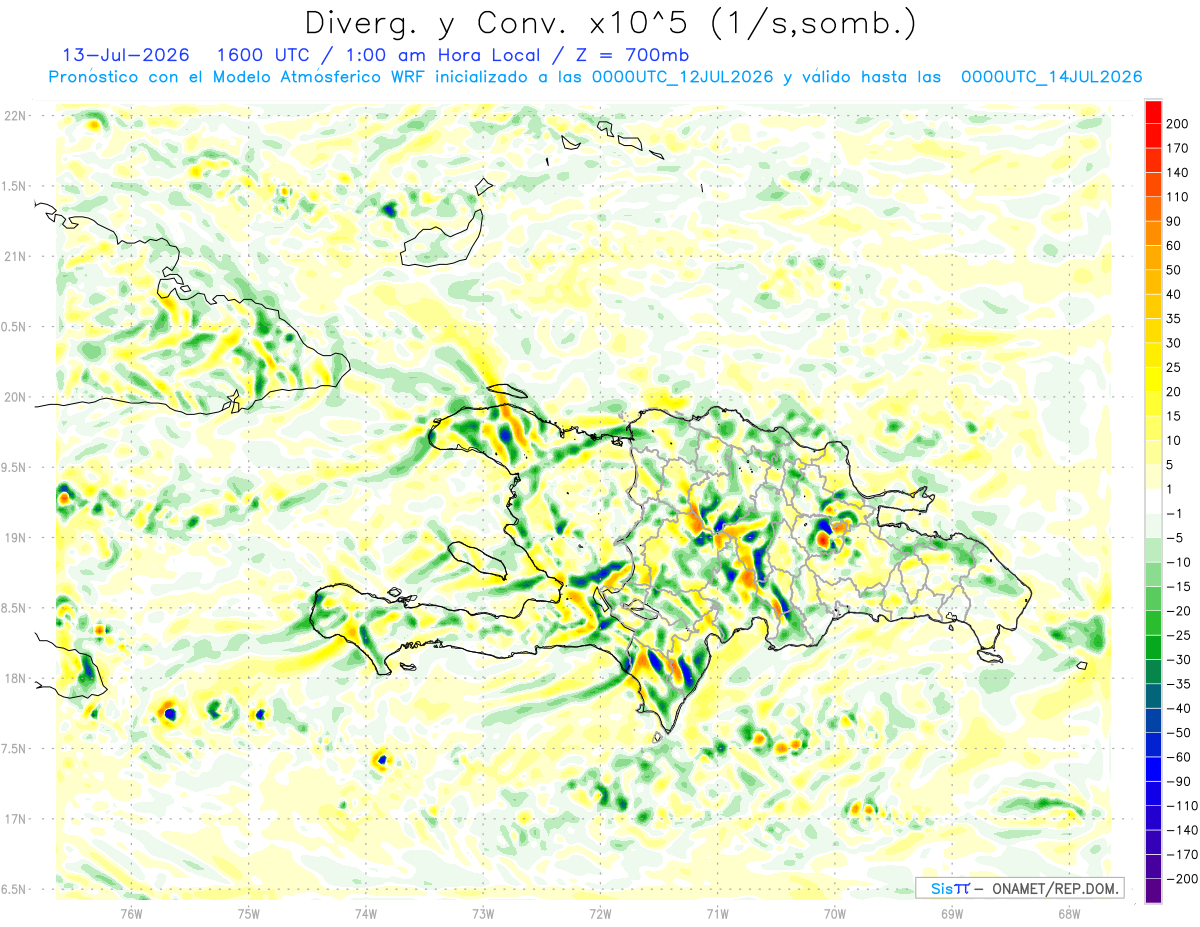This screenshot has width=1200, height=927.
Task: Click the -110 color bar value
Action: coord(1185,805)
